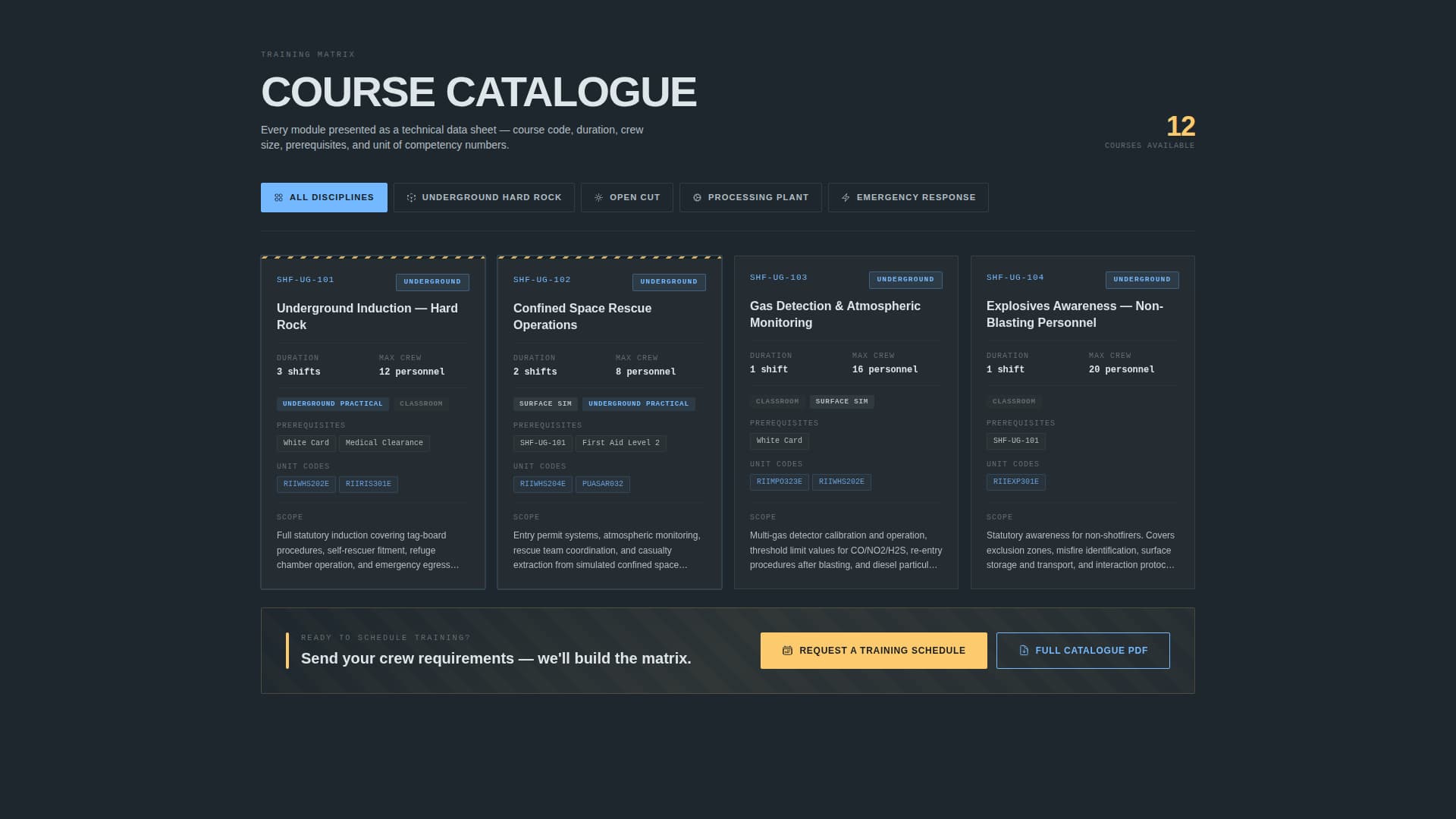This screenshot has height=819, width=1456.
Task: Click White Card prerequisite on Induction card
Action: pos(306,444)
